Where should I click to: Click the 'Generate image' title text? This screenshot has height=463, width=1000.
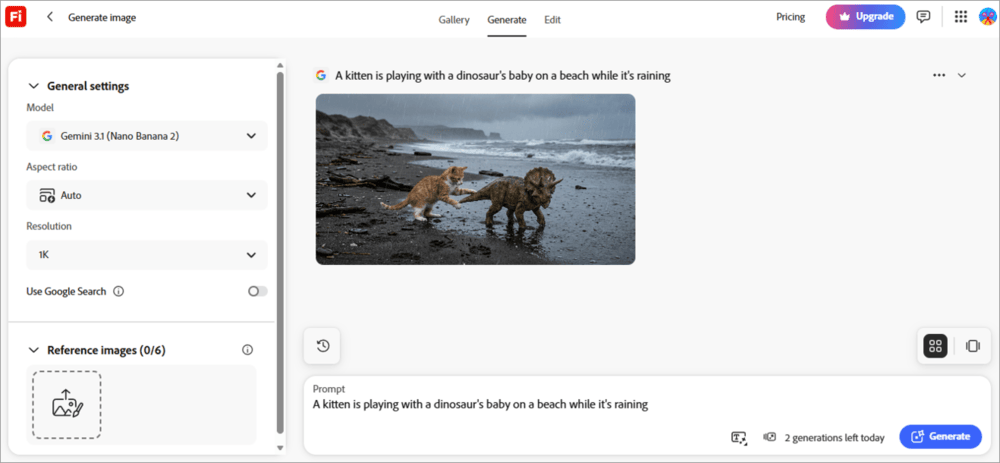[102, 18]
